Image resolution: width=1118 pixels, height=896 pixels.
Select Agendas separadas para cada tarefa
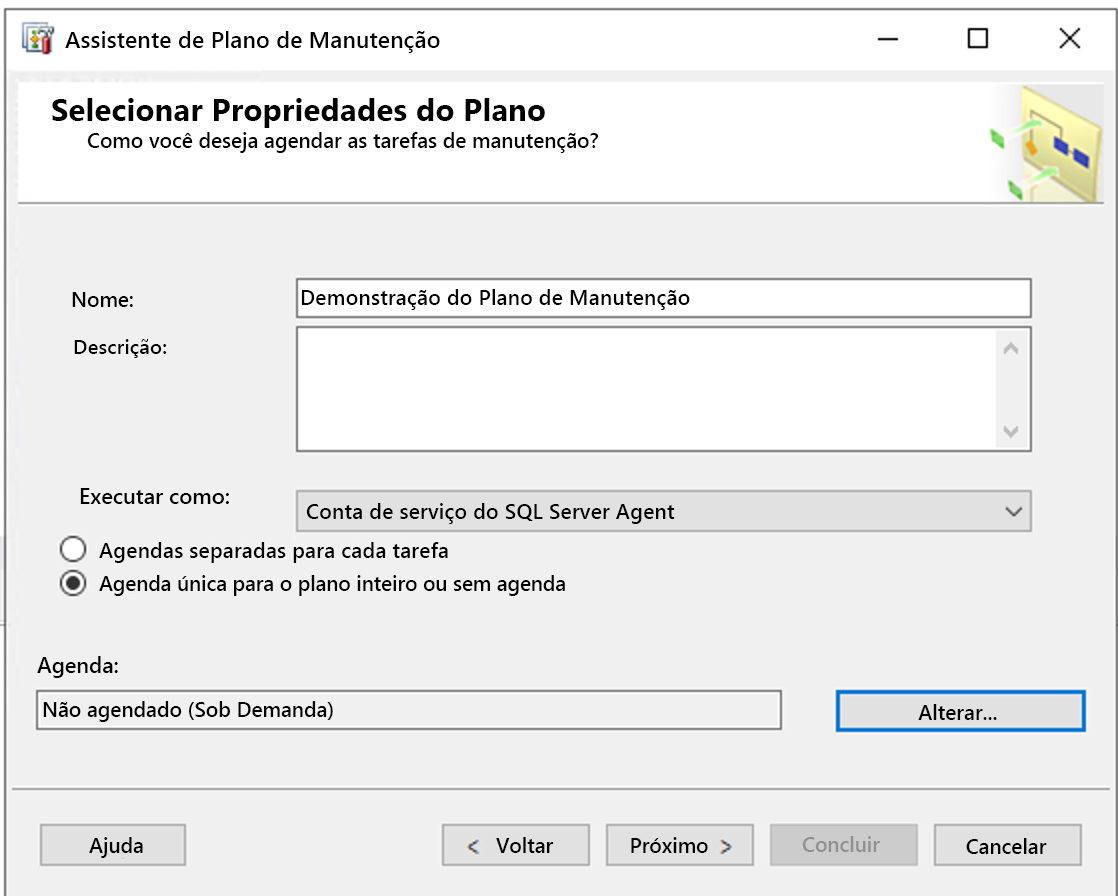point(72,549)
